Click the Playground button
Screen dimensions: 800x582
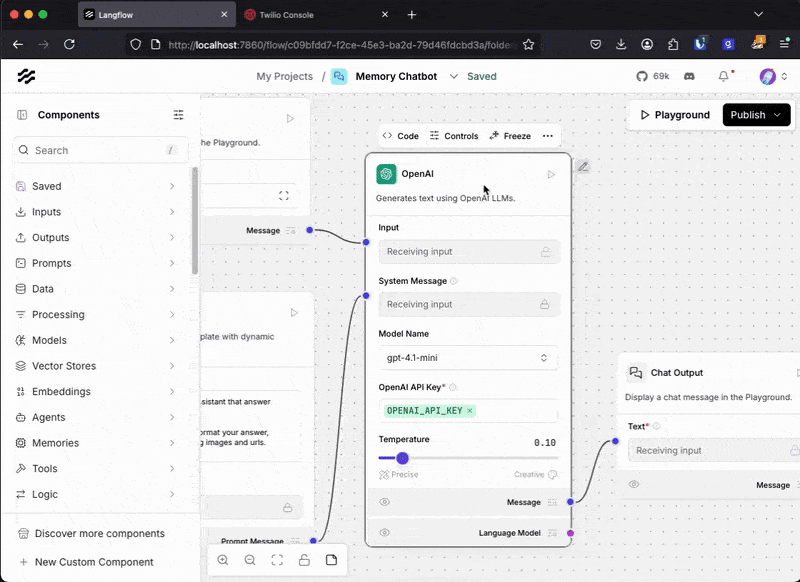[674, 114]
